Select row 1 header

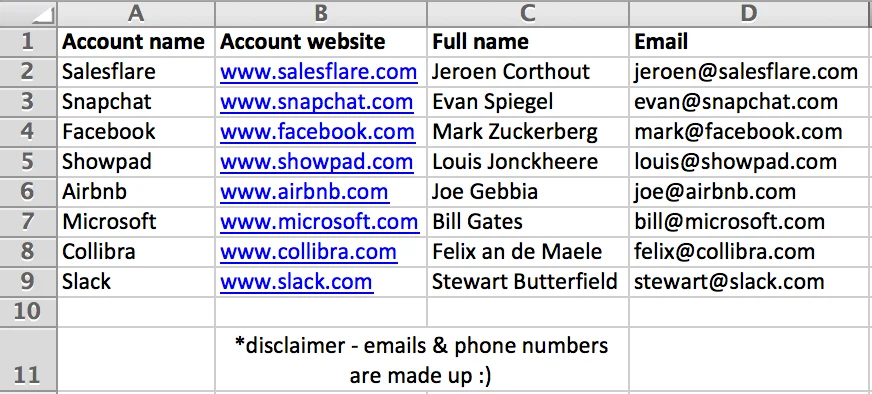[x=28, y=41]
